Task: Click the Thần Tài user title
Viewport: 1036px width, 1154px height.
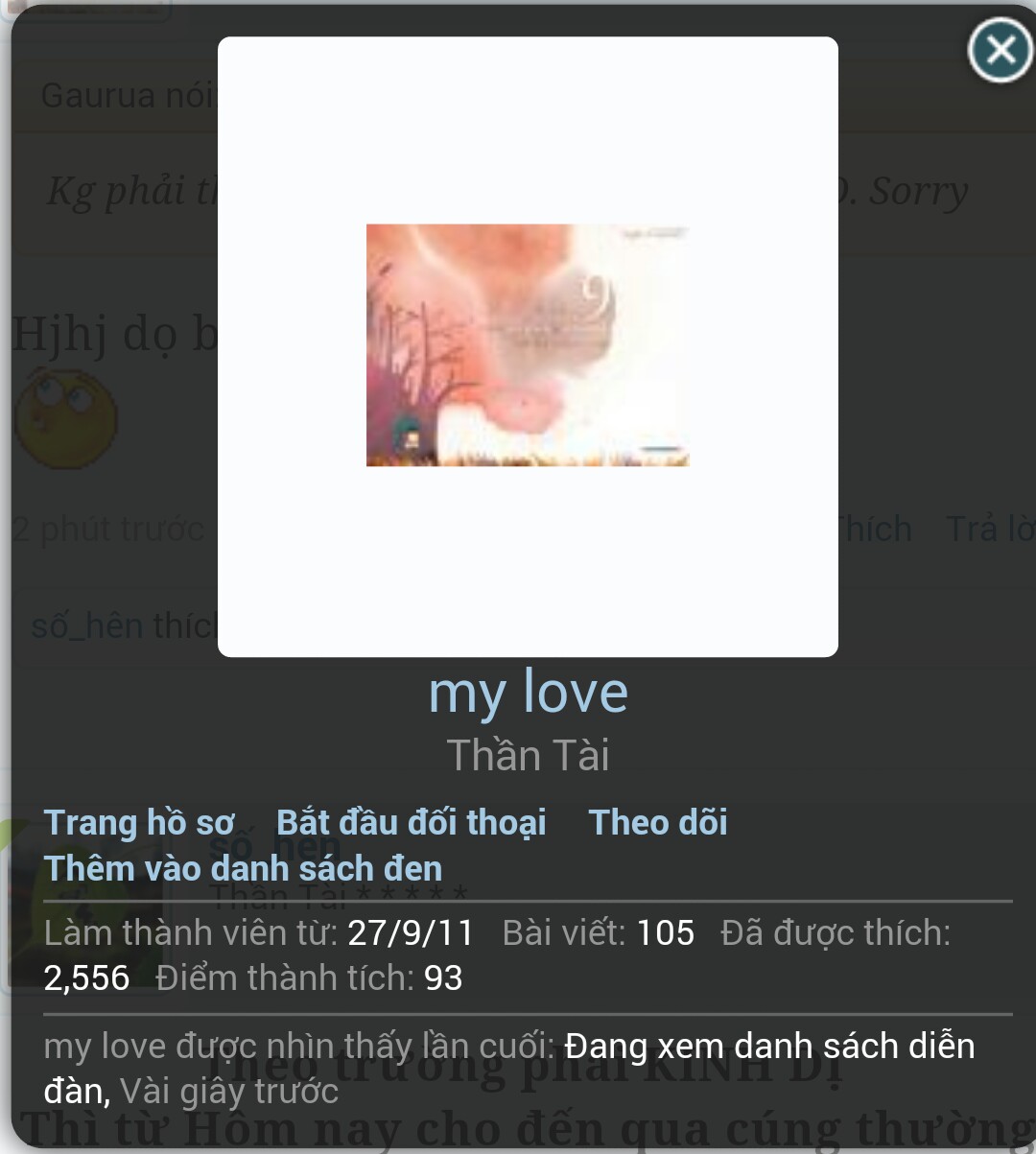Action: coord(528,755)
